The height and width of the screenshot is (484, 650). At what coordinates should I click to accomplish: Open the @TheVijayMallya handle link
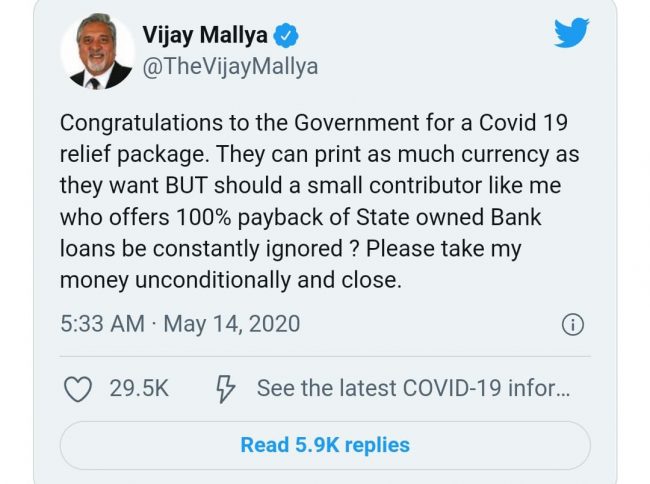point(230,66)
